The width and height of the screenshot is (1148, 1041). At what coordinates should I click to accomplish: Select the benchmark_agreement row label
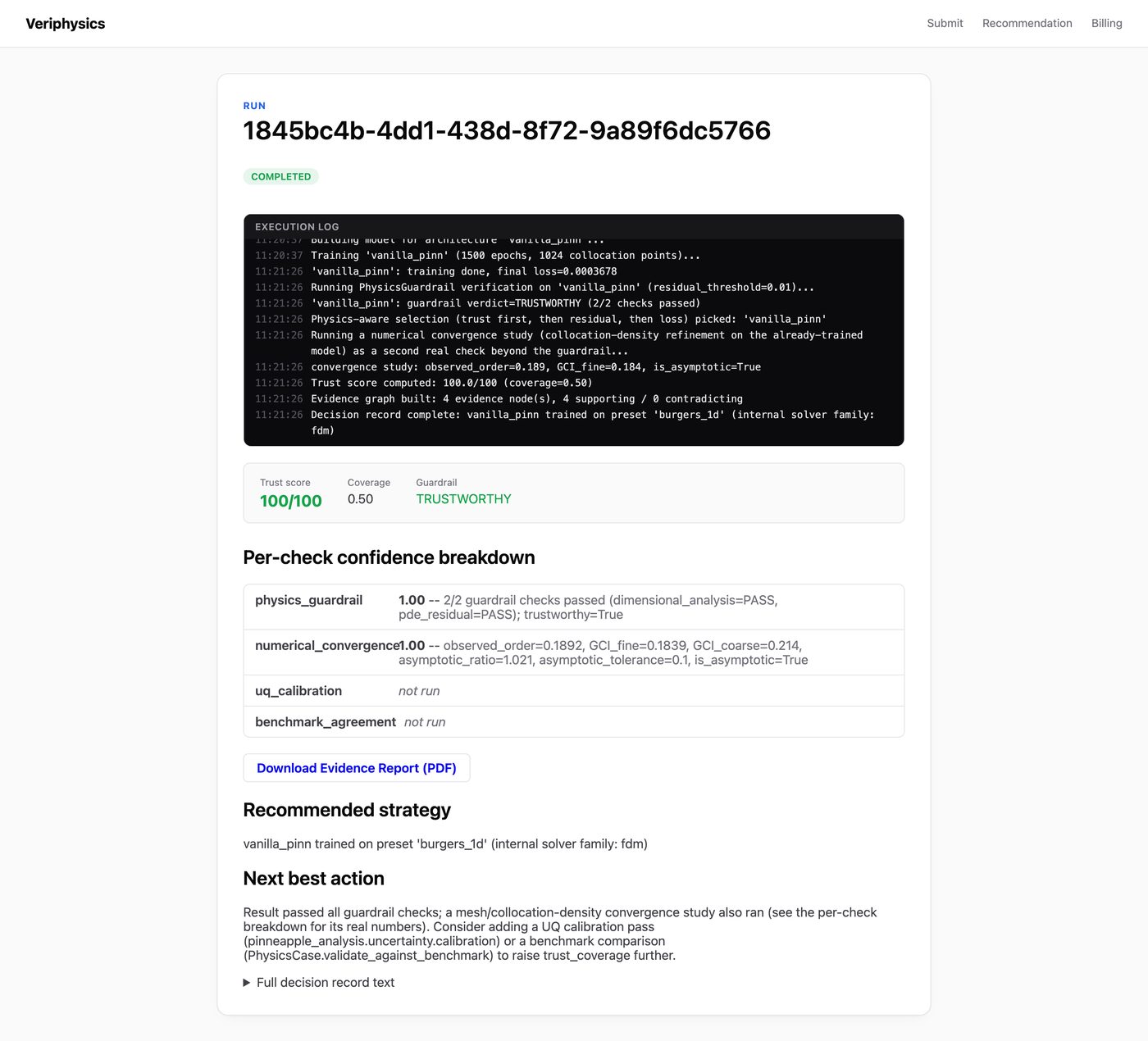(x=326, y=722)
